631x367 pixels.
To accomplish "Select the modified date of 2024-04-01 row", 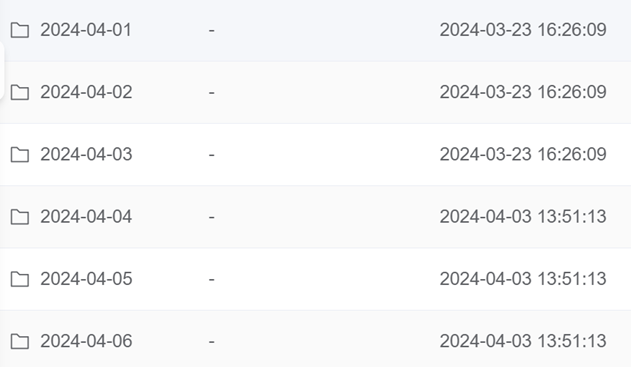I will 523,30.
